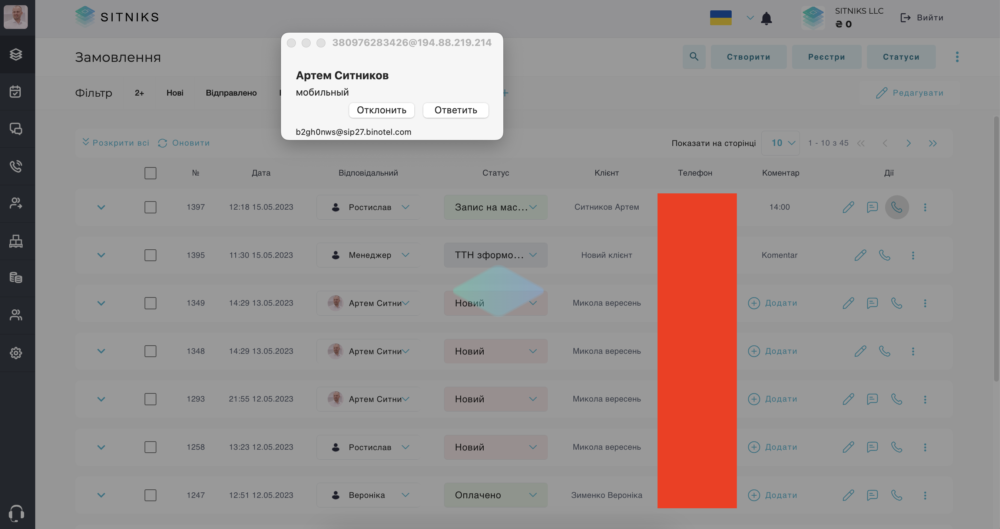This screenshot has height=529, width=1000.
Task: Open the settings gear in sidebar
Action: (x=16, y=353)
